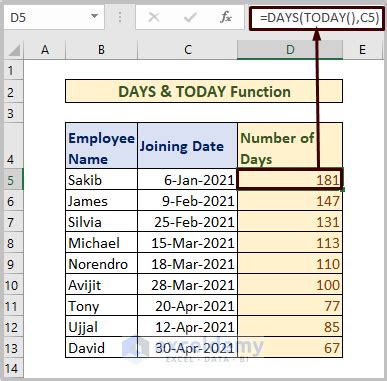Select the days cell showing 147

pyautogui.click(x=290, y=200)
